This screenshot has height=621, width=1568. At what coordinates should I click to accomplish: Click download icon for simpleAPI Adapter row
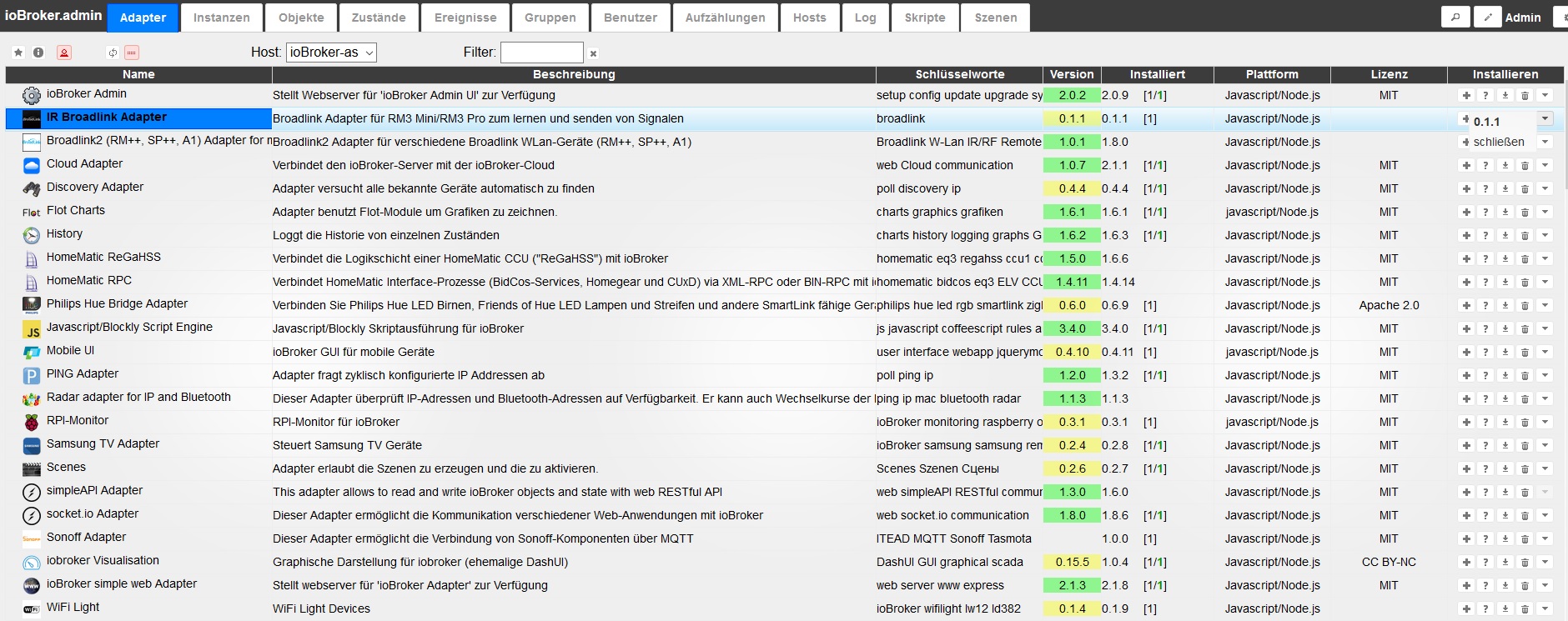pos(1505,493)
